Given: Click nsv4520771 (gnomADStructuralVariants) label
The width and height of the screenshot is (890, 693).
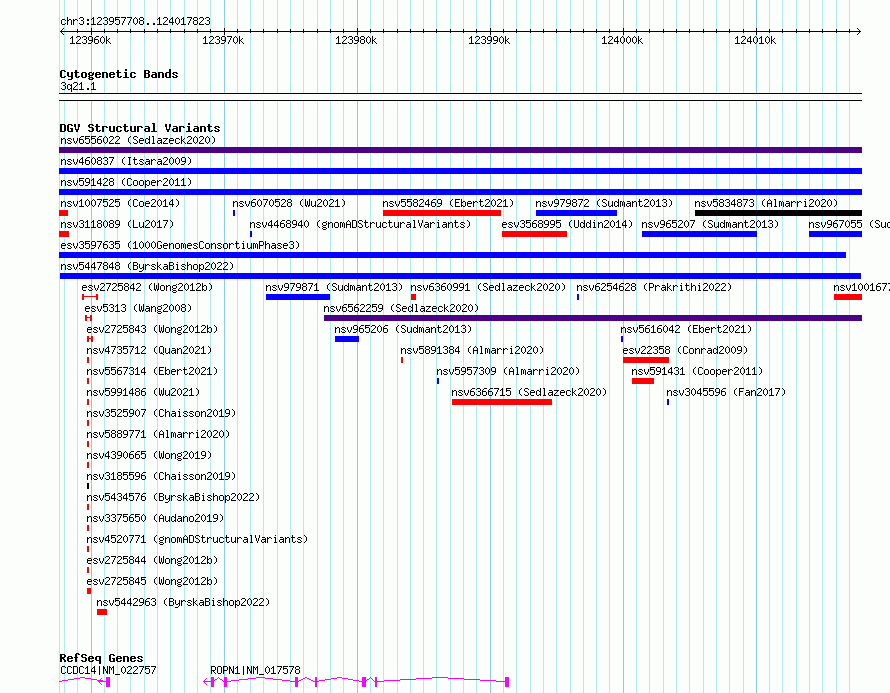Looking at the screenshot, I should [x=197, y=539].
